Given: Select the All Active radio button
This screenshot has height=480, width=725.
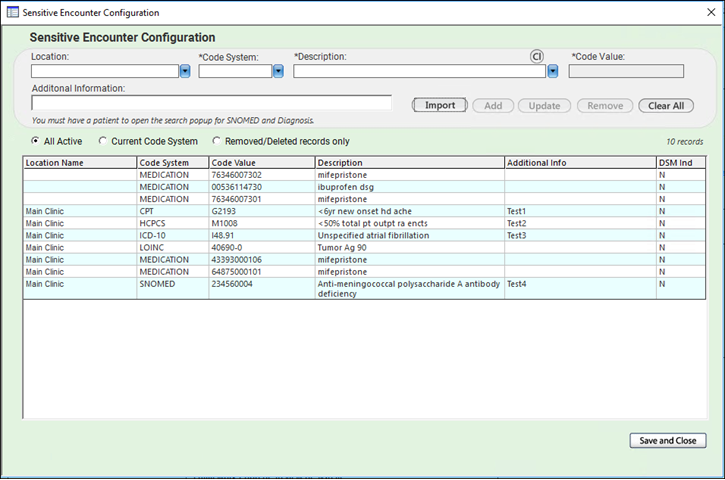Looking at the screenshot, I should pos(35,141).
